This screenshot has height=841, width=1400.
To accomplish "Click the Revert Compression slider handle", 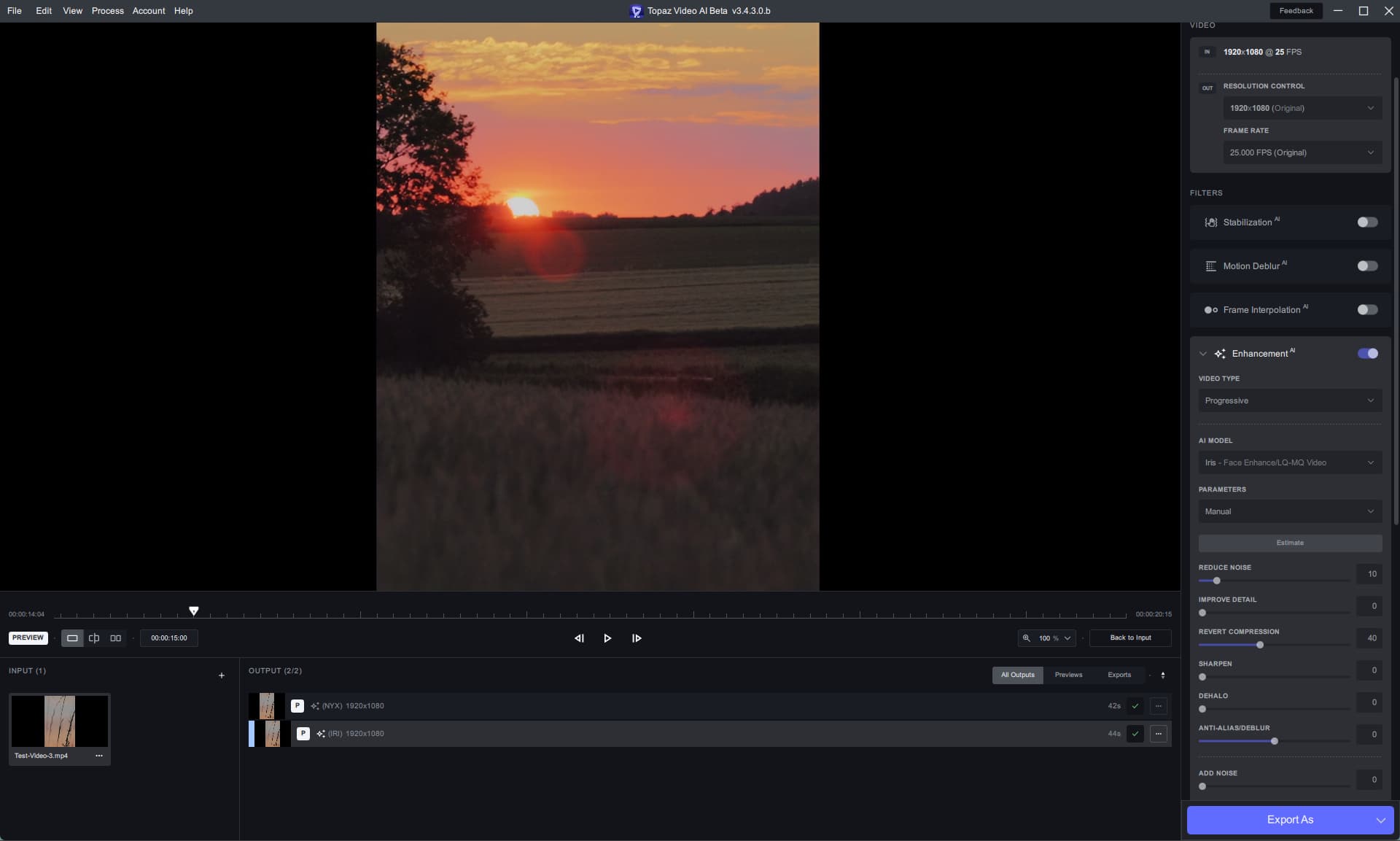I will click(x=1260, y=645).
